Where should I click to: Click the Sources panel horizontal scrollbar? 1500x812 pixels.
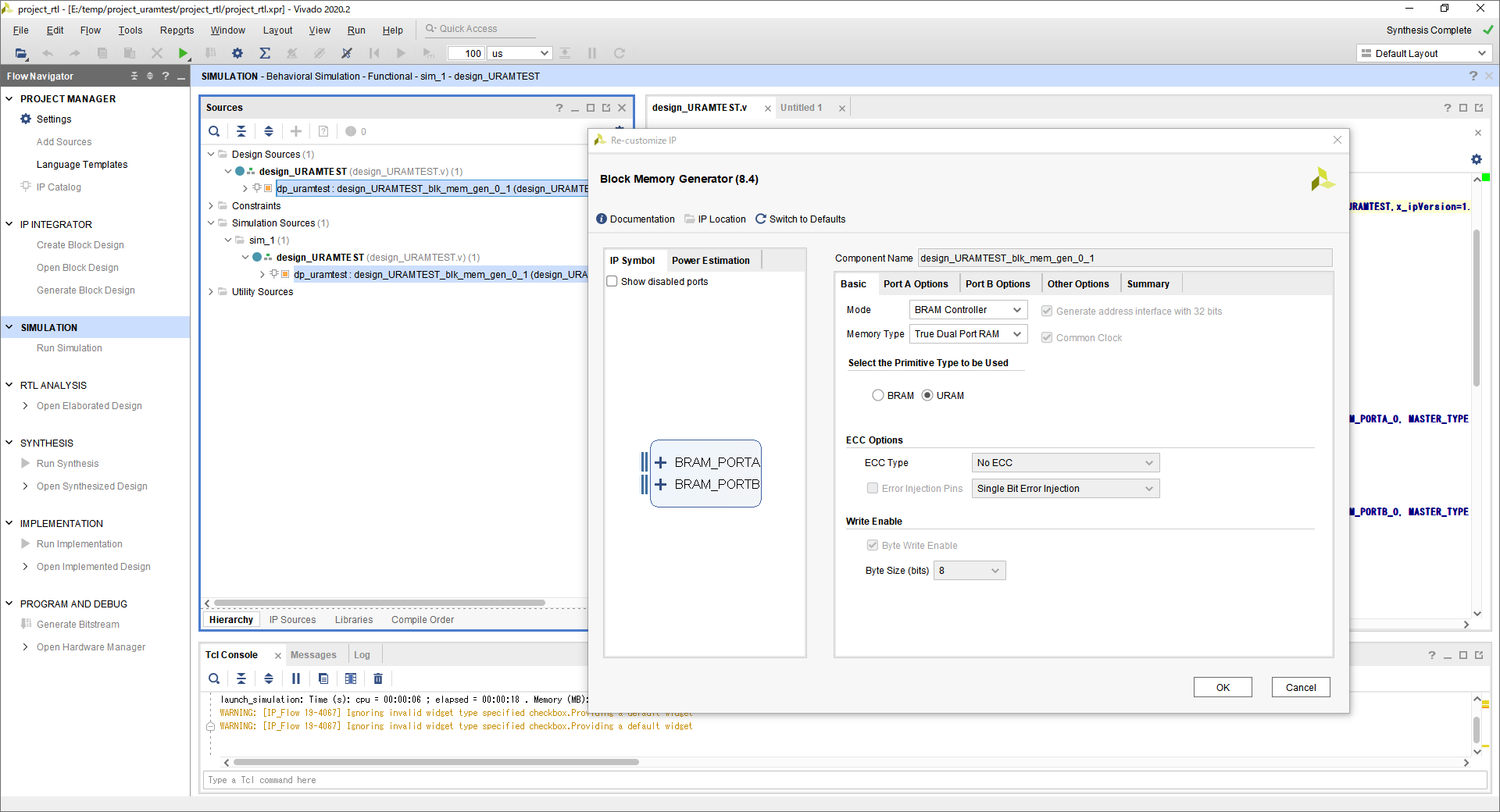(380, 604)
